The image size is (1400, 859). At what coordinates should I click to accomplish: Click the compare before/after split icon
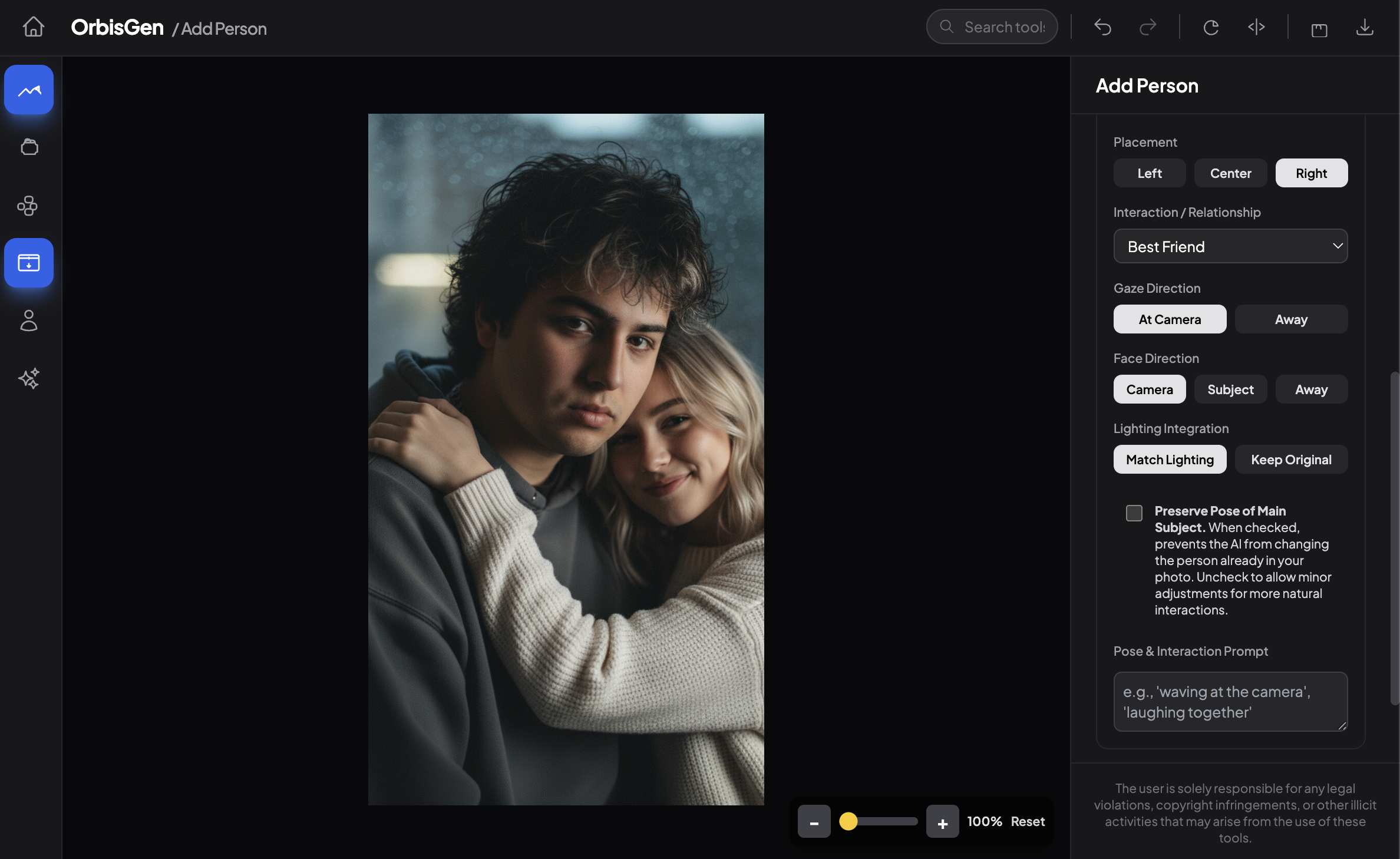tap(1256, 27)
